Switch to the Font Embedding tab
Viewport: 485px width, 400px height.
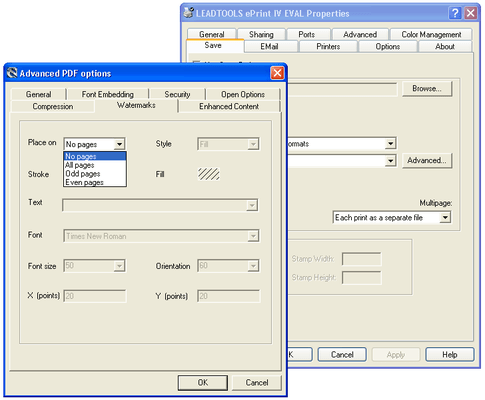[x=108, y=94]
